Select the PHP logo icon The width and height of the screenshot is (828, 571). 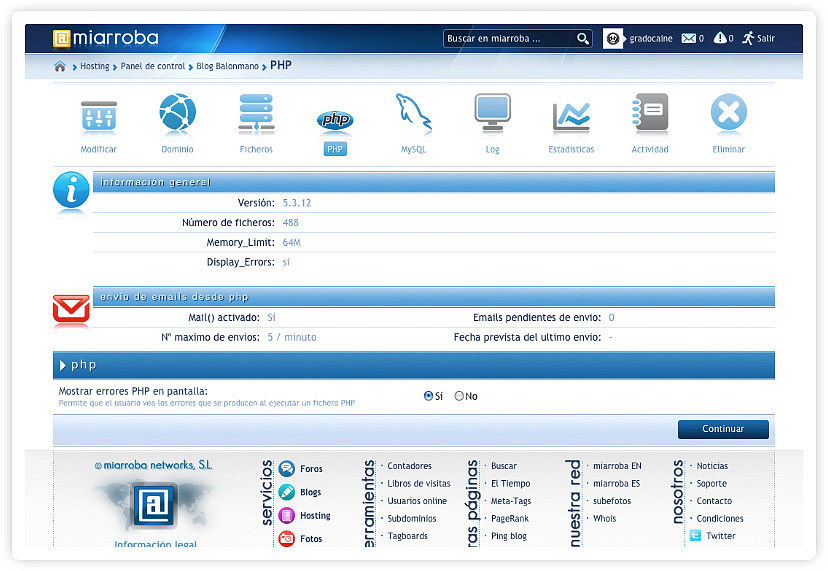[x=335, y=120]
